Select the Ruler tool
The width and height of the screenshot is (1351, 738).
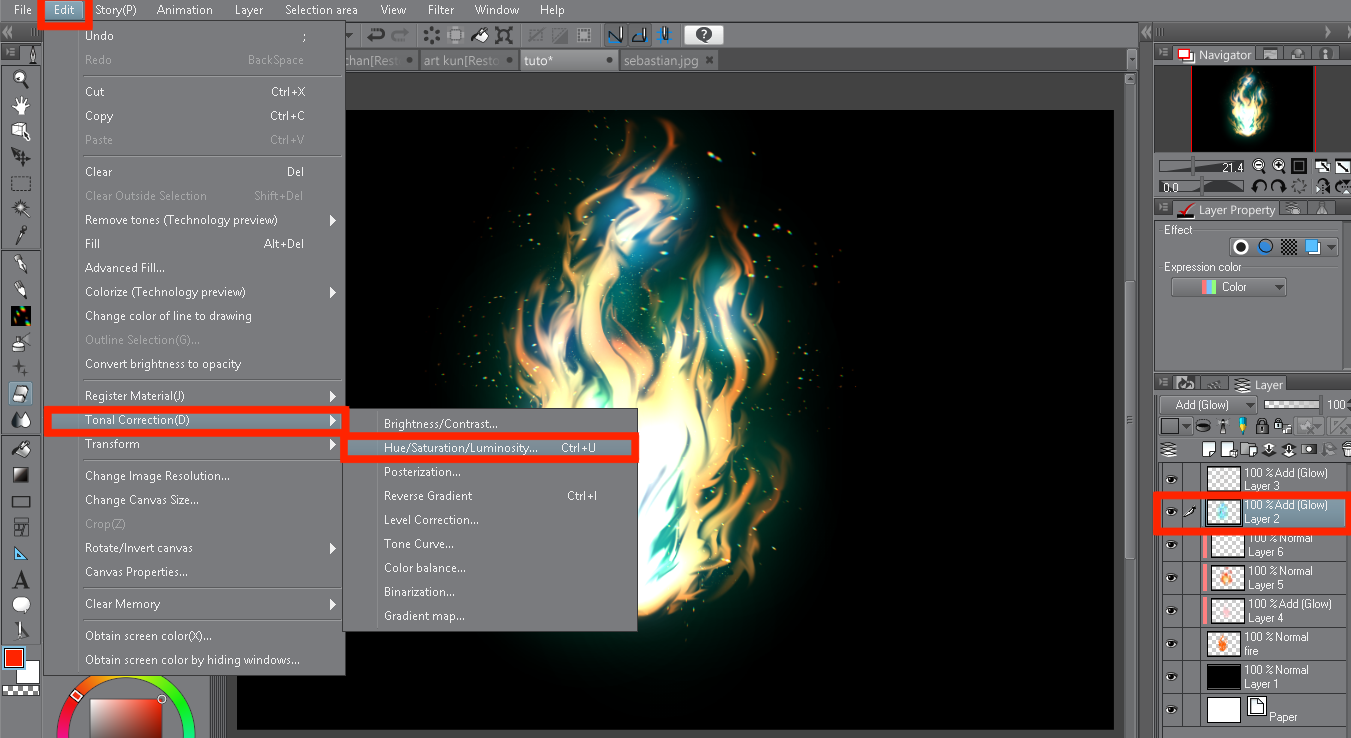pyautogui.click(x=20, y=553)
